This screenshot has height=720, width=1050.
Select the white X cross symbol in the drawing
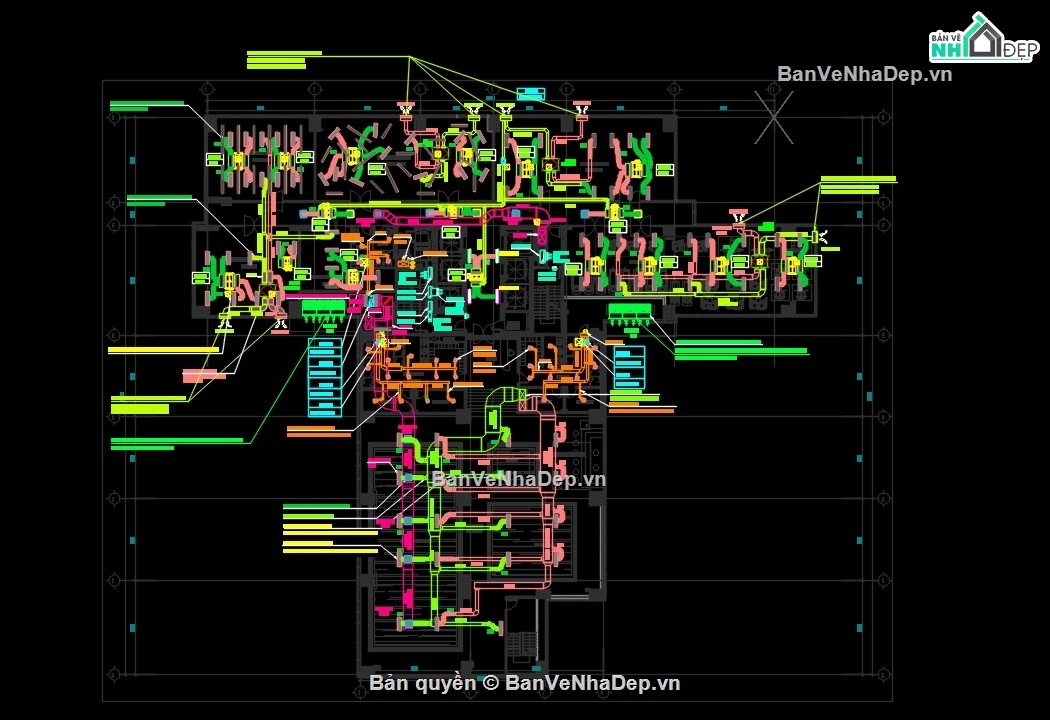pos(774,117)
